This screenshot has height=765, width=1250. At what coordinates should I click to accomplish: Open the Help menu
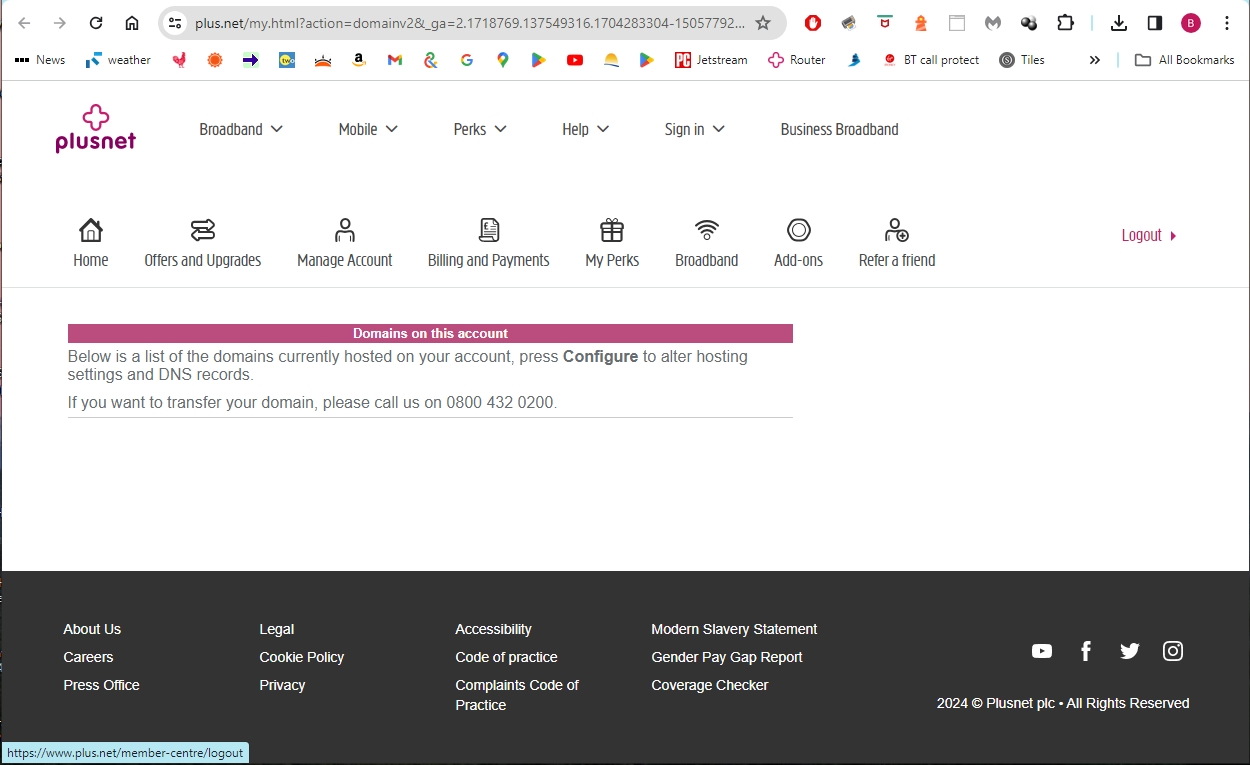[585, 129]
